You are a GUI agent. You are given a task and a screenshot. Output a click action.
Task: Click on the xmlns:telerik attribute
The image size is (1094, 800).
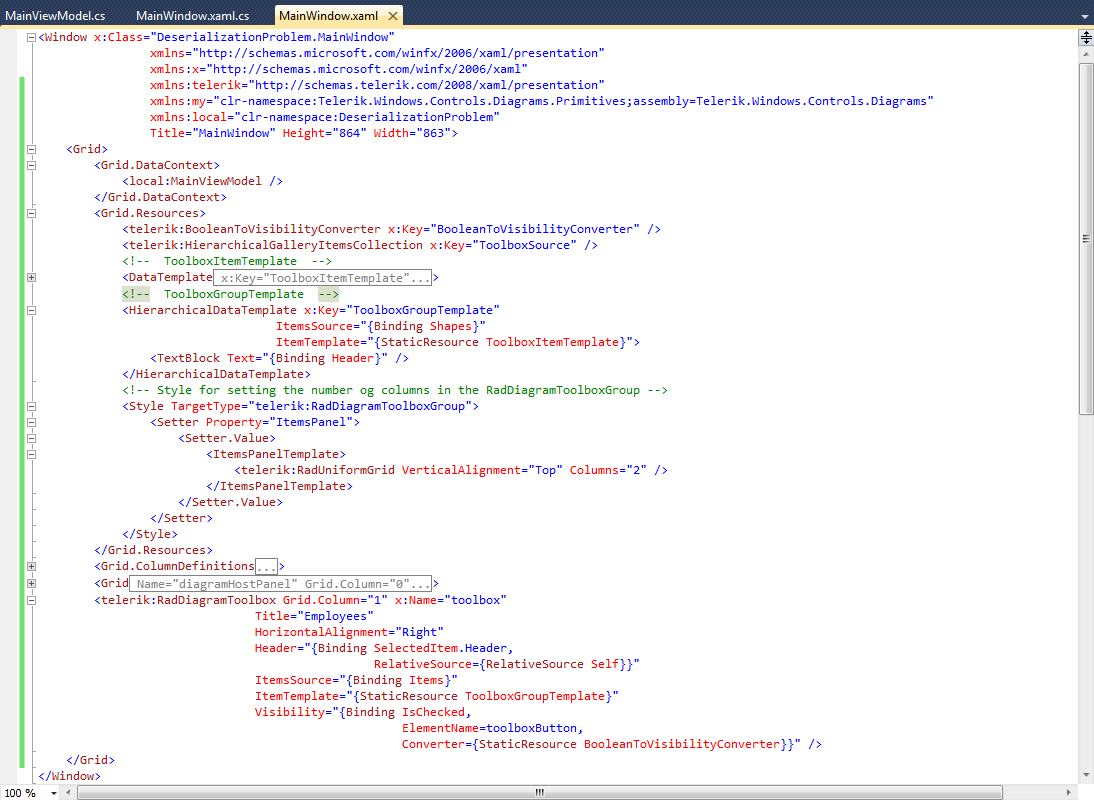(377, 85)
